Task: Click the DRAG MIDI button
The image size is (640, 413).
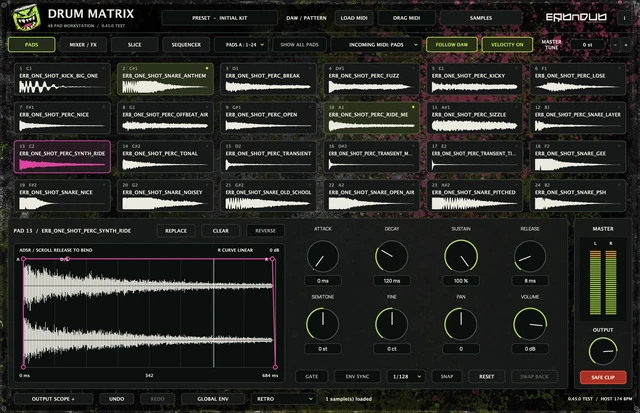Action: [x=406, y=18]
